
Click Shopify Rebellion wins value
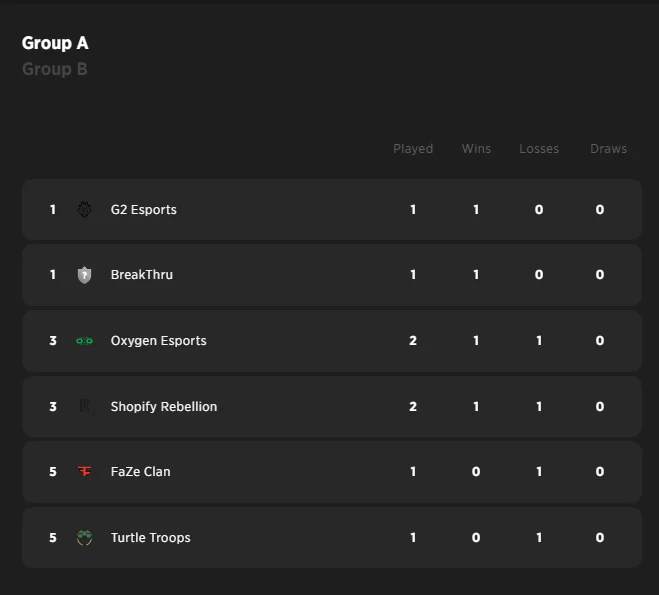pyautogui.click(x=476, y=407)
